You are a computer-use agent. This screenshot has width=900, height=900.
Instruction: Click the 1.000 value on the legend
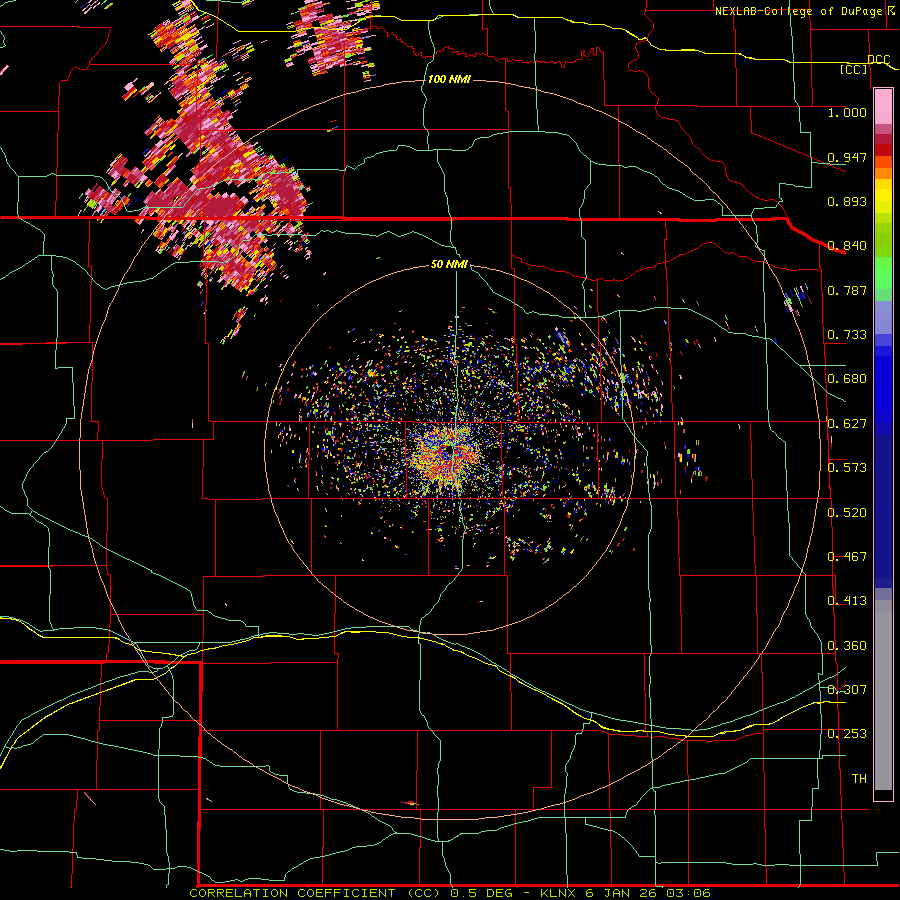click(x=847, y=112)
